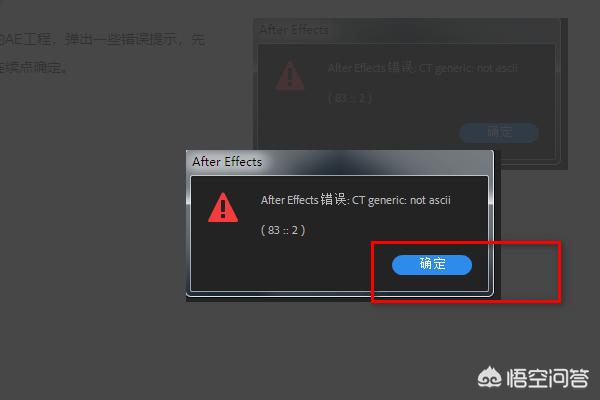The height and width of the screenshot is (400, 600).
Task: Click the red warning triangle icon
Action: (x=223, y=207)
